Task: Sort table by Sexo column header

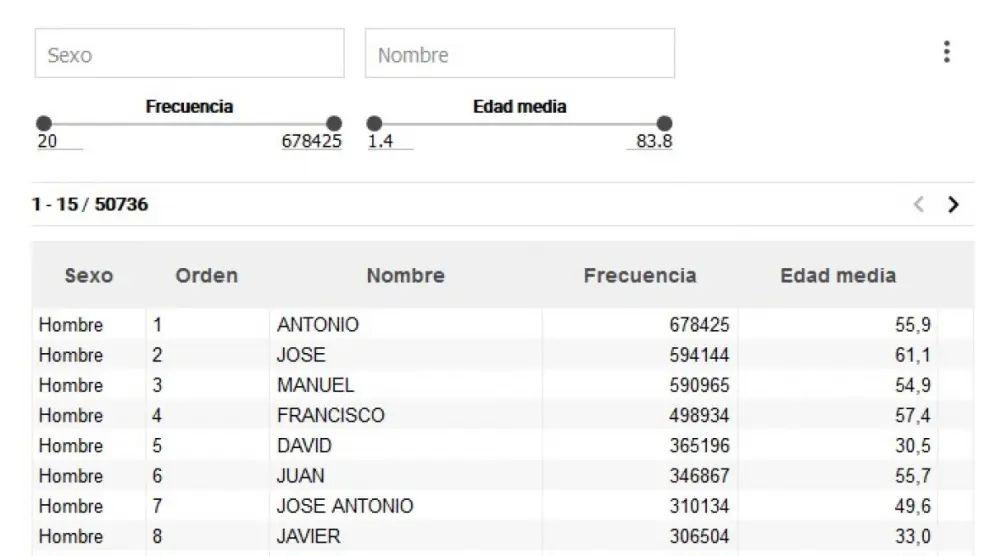Action: click(89, 276)
